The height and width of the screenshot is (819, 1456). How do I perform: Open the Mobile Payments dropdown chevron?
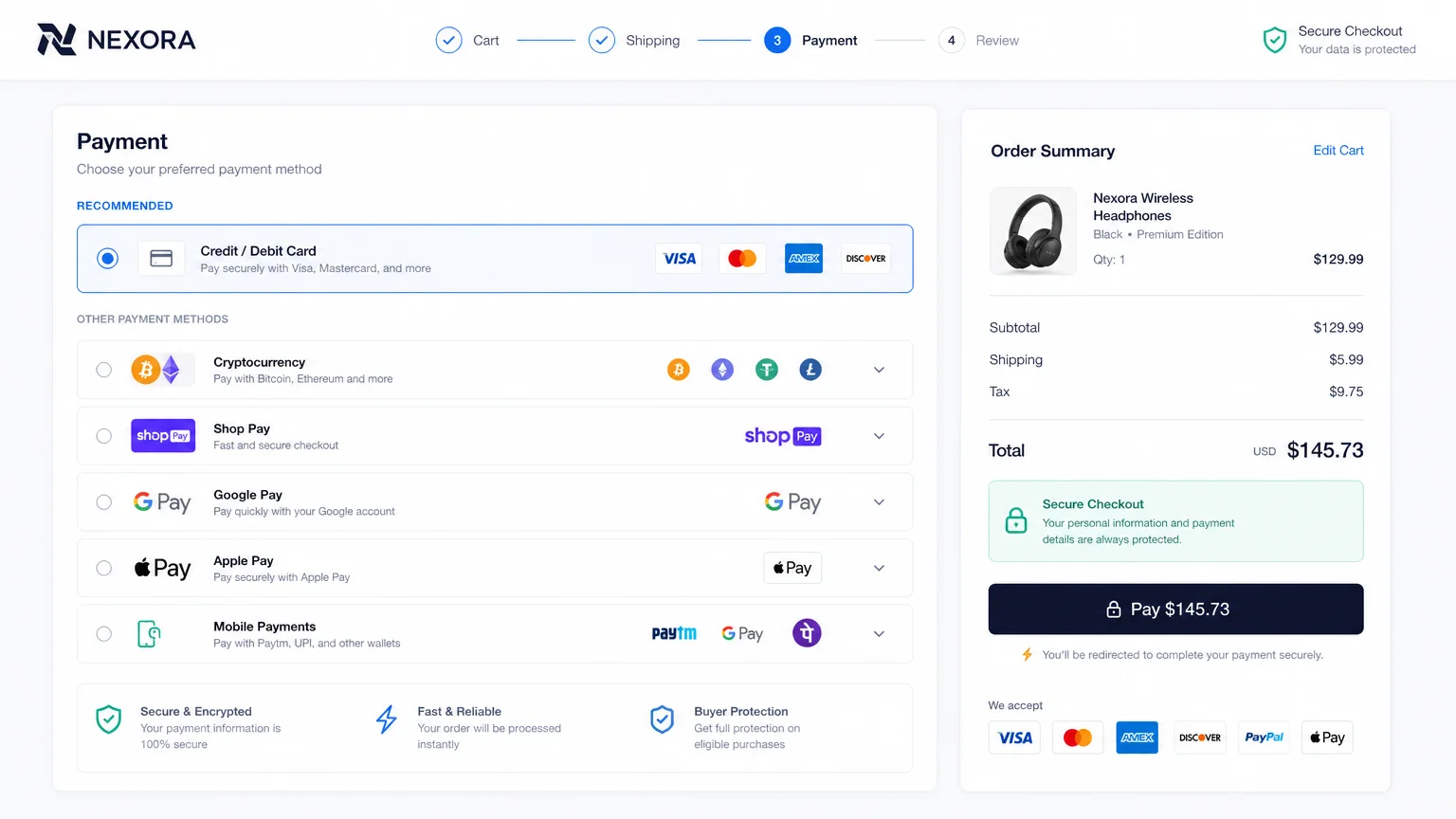tap(879, 634)
